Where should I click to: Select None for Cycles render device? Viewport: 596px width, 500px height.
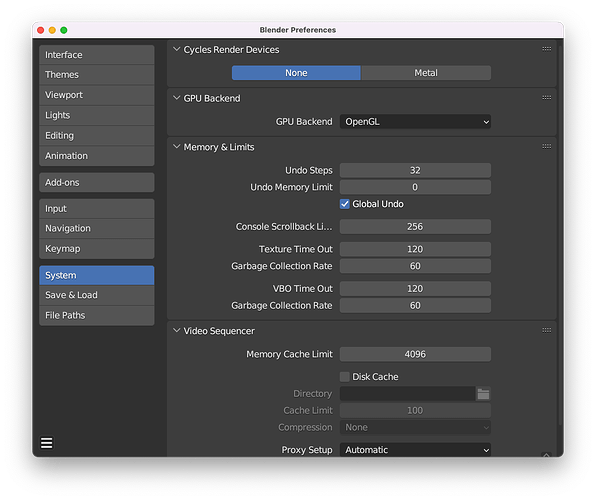tap(296, 73)
